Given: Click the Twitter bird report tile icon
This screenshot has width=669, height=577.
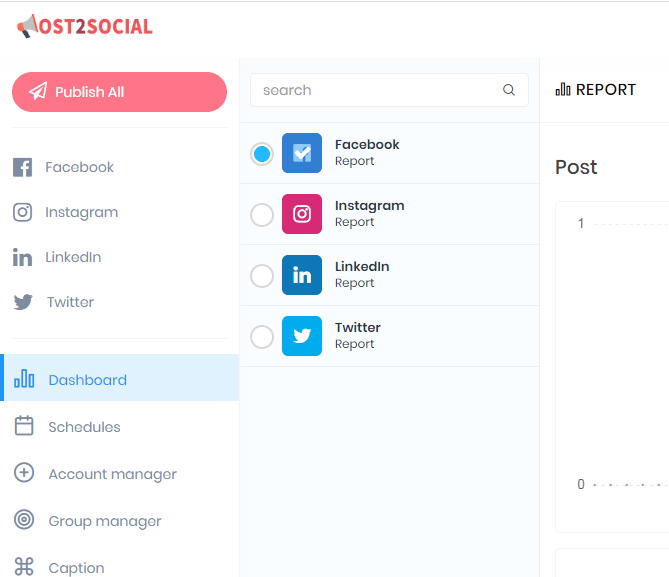Looking at the screenshot, I should click(302, 336).
